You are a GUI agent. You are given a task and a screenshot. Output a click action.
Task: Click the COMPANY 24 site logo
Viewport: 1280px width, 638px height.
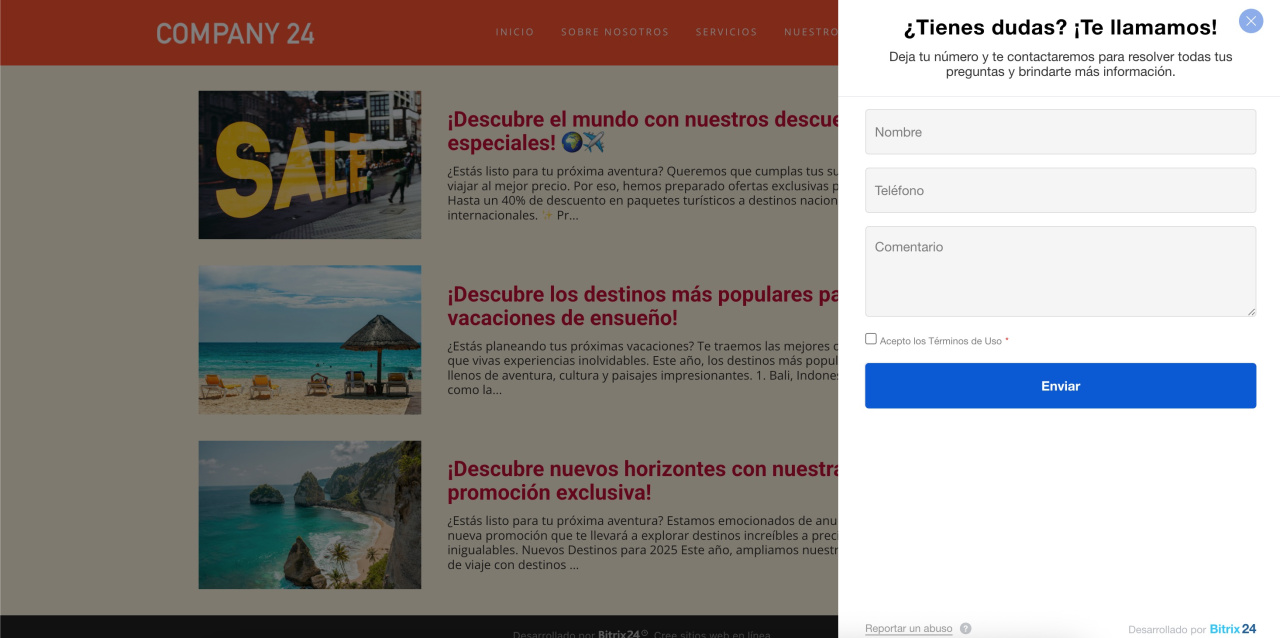point(235,34)
